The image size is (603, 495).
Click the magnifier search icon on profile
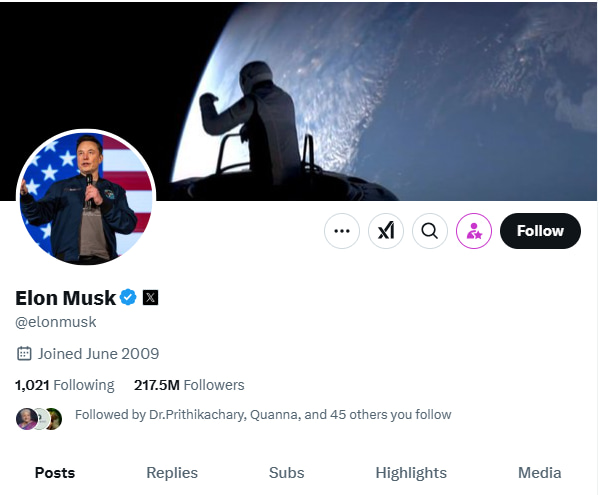[430, 231]
